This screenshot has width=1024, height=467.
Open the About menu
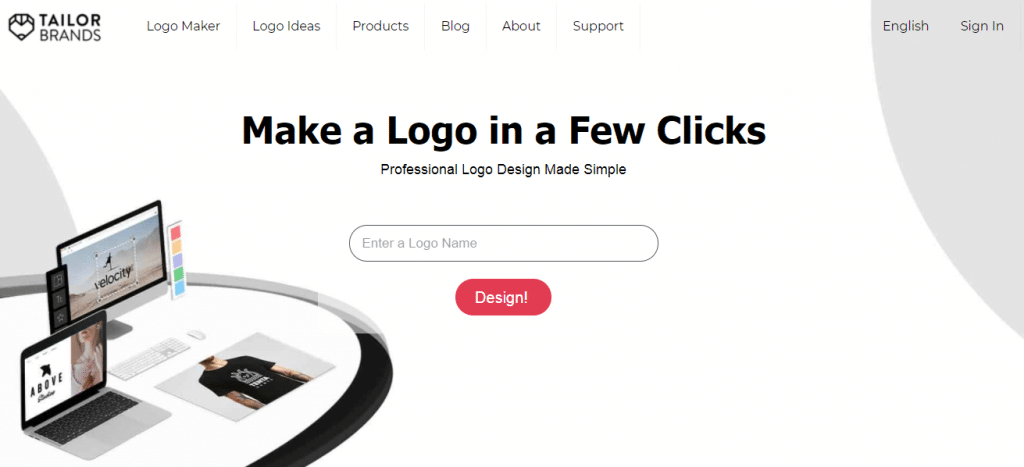pyautogui.click(x=521, y=26)
